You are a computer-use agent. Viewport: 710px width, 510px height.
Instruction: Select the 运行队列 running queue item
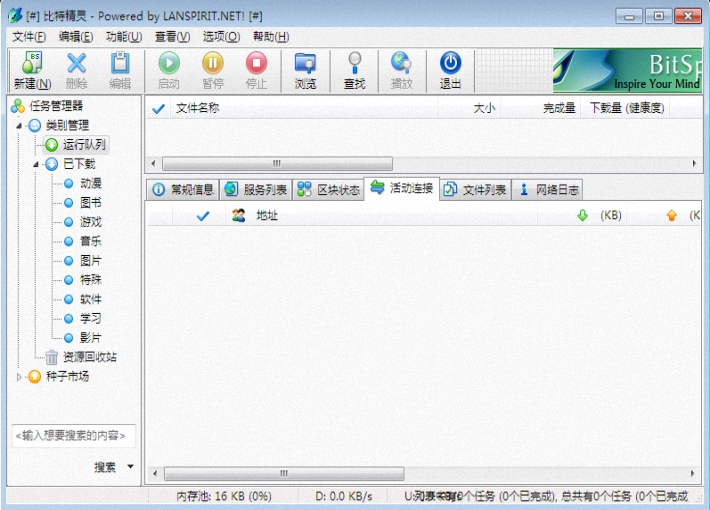click(x=76, y=144)
